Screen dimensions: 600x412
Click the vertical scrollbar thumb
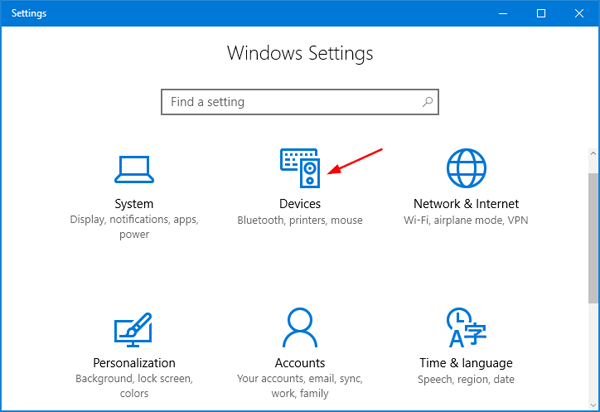[593, 238]
